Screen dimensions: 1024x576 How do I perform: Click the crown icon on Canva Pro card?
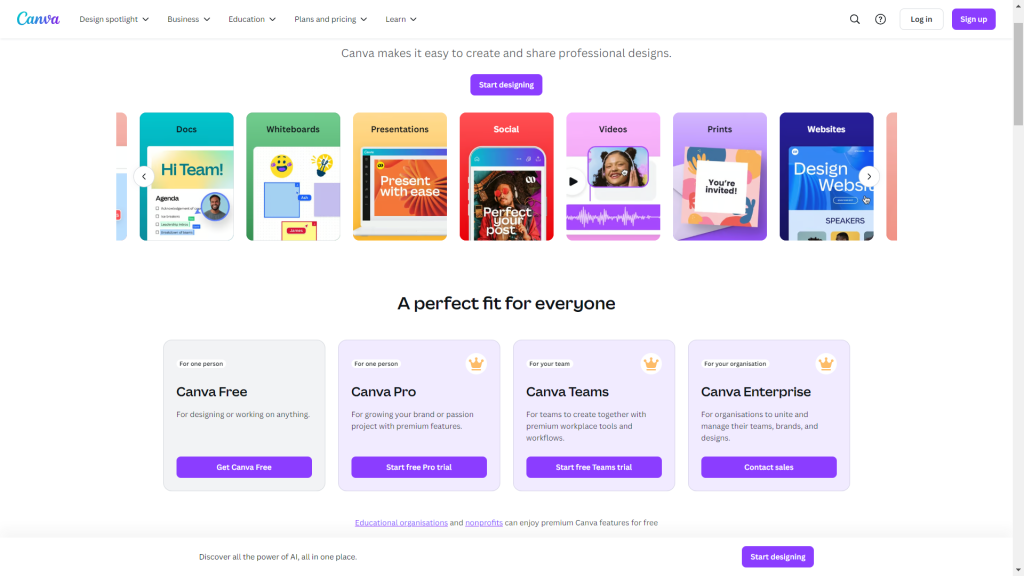476,364
